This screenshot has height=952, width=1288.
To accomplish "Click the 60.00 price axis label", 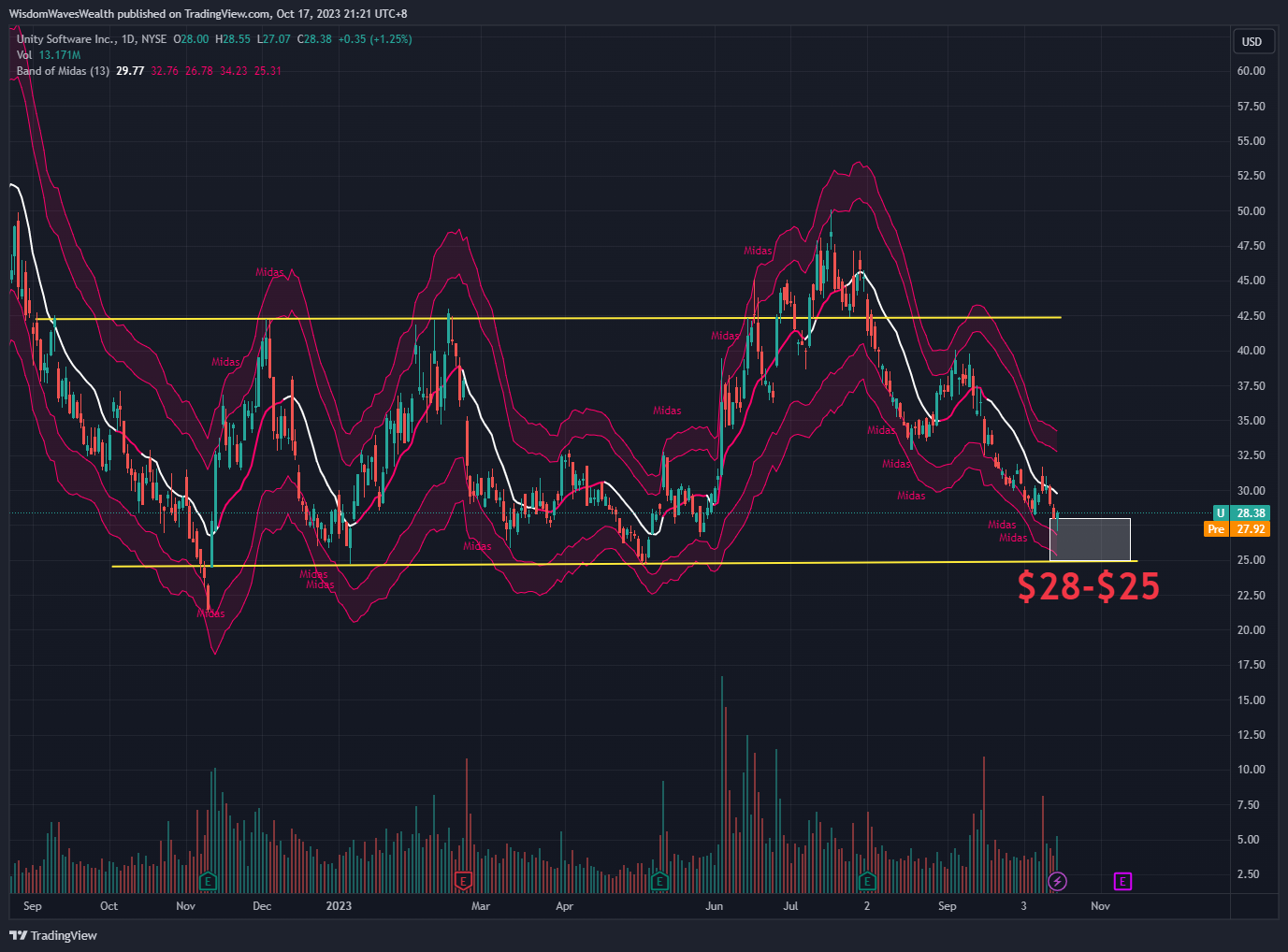I will (x=1251, y=71).
